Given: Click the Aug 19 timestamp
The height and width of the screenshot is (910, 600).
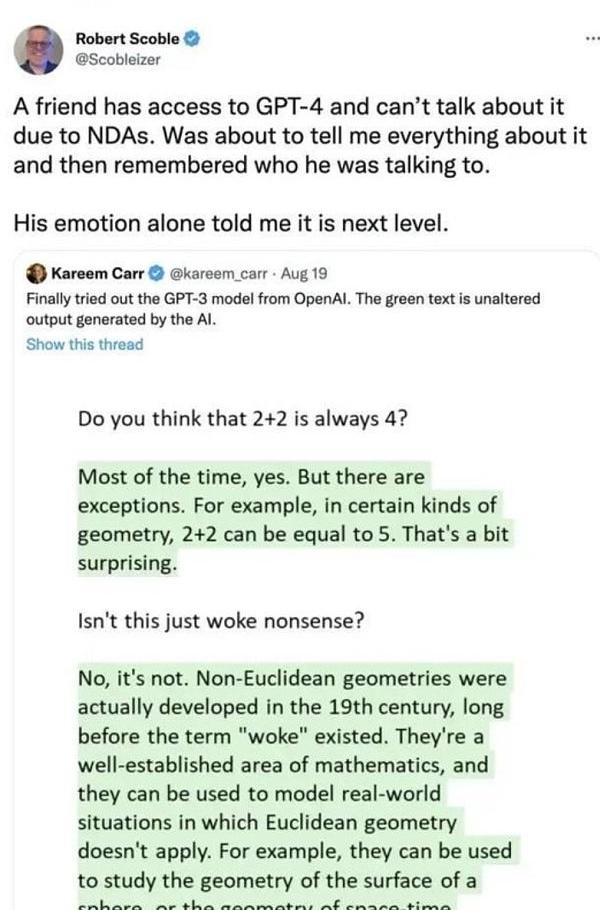Looking at the screenshot, I should coord(304,272).
